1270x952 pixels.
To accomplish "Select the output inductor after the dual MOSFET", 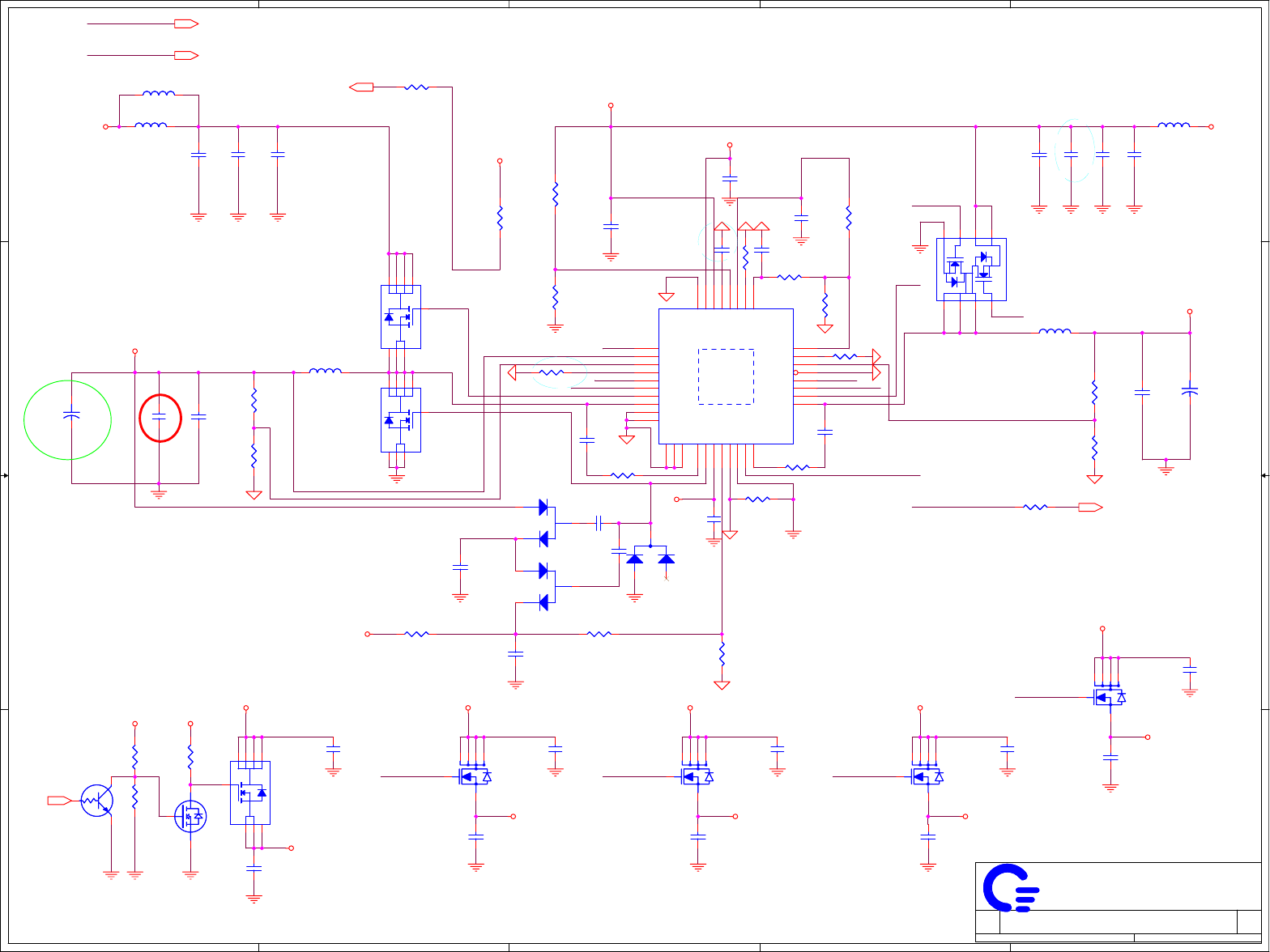I will click(1055, 330).
